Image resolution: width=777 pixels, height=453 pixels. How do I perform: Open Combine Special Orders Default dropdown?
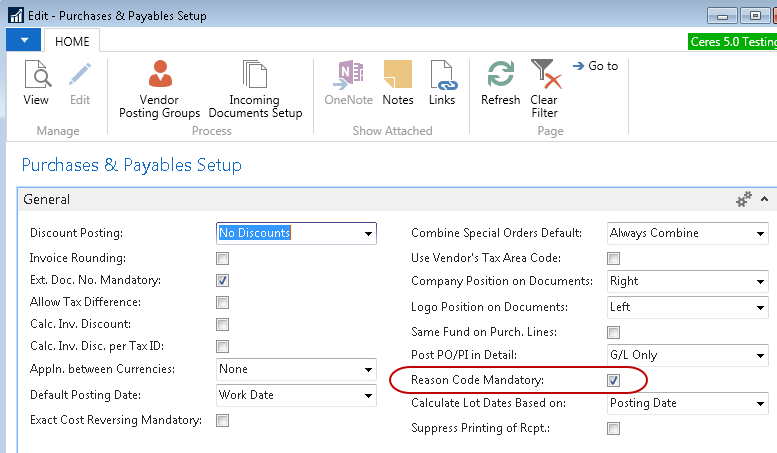759,234
